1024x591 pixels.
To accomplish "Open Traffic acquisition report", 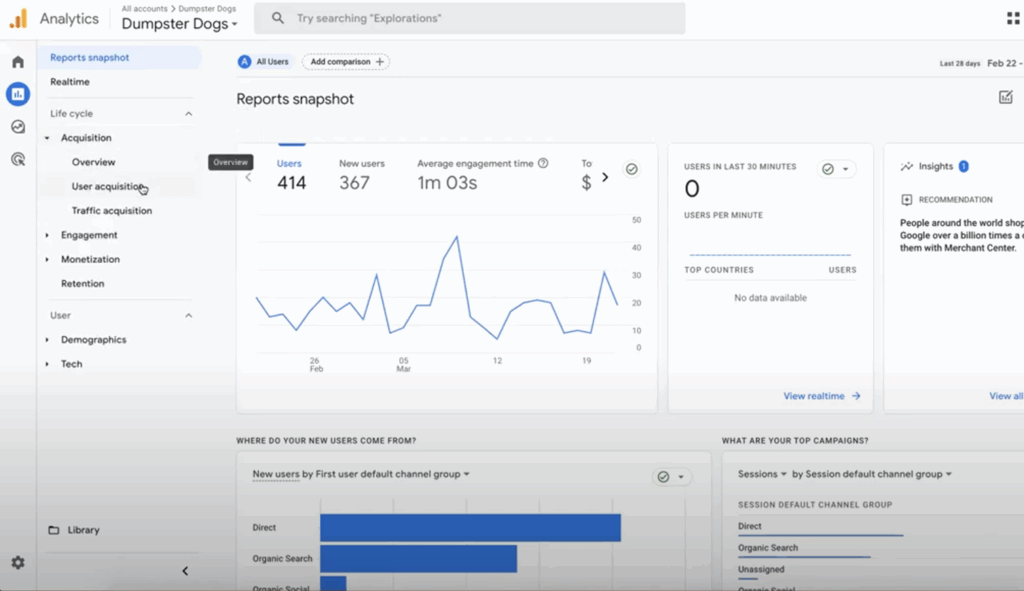I will (112, 211).
